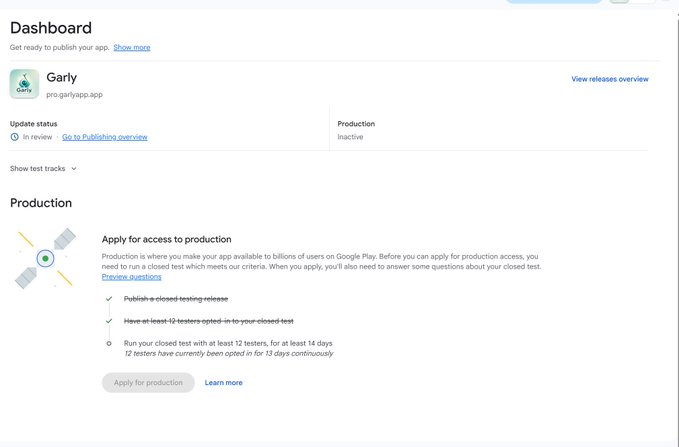
Task: Click the In review status text
Action: [x=37, y=137]
